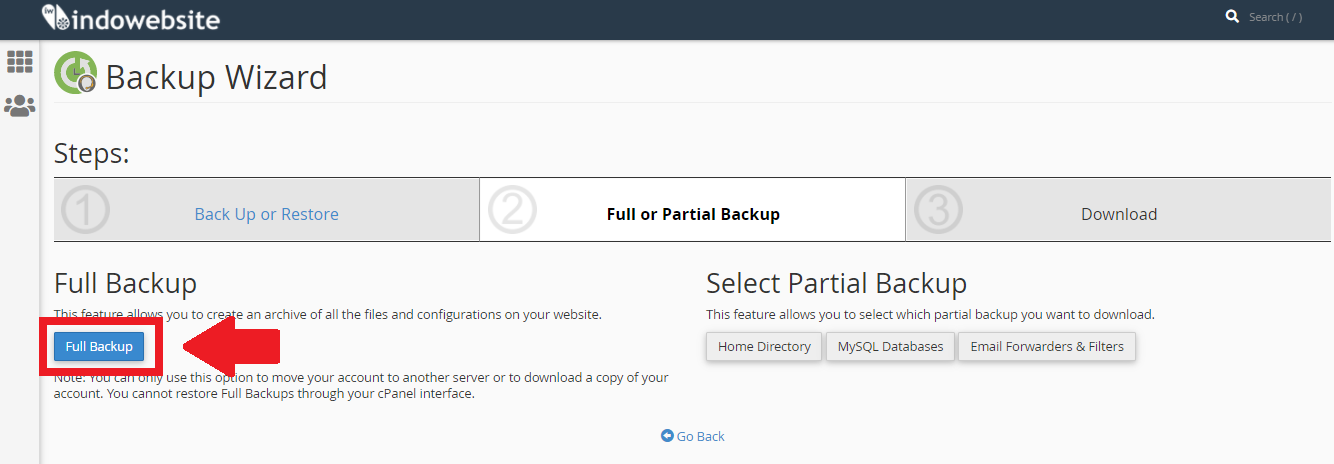Click the Backup Wizard page title
Viewport: 1334px width, 464px height.
pos(216,77)
